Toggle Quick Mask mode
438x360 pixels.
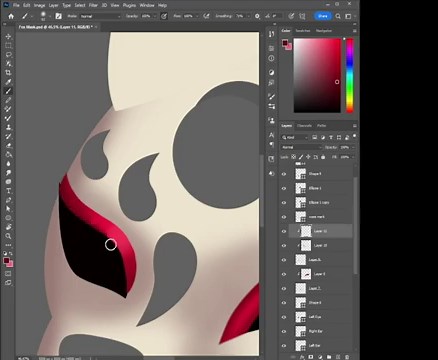point(9,274)
